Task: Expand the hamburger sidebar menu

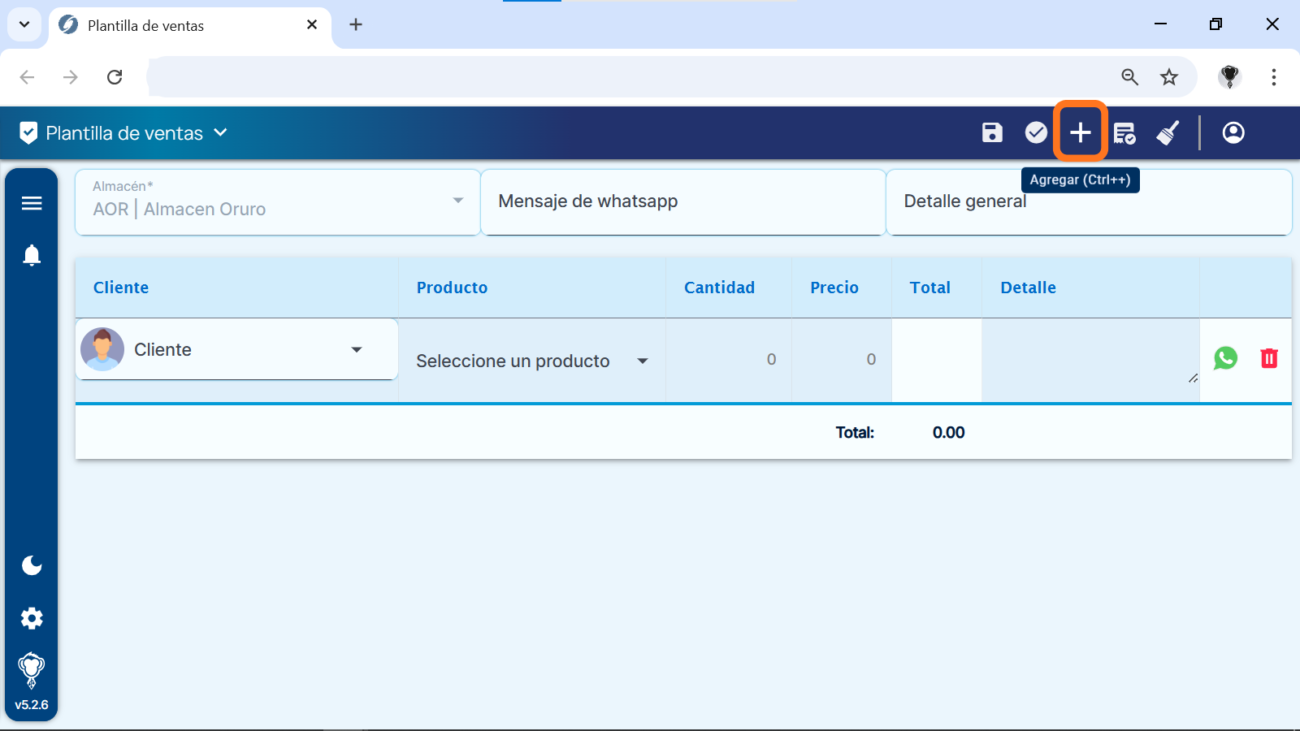Action: click(x=32, y=203)
